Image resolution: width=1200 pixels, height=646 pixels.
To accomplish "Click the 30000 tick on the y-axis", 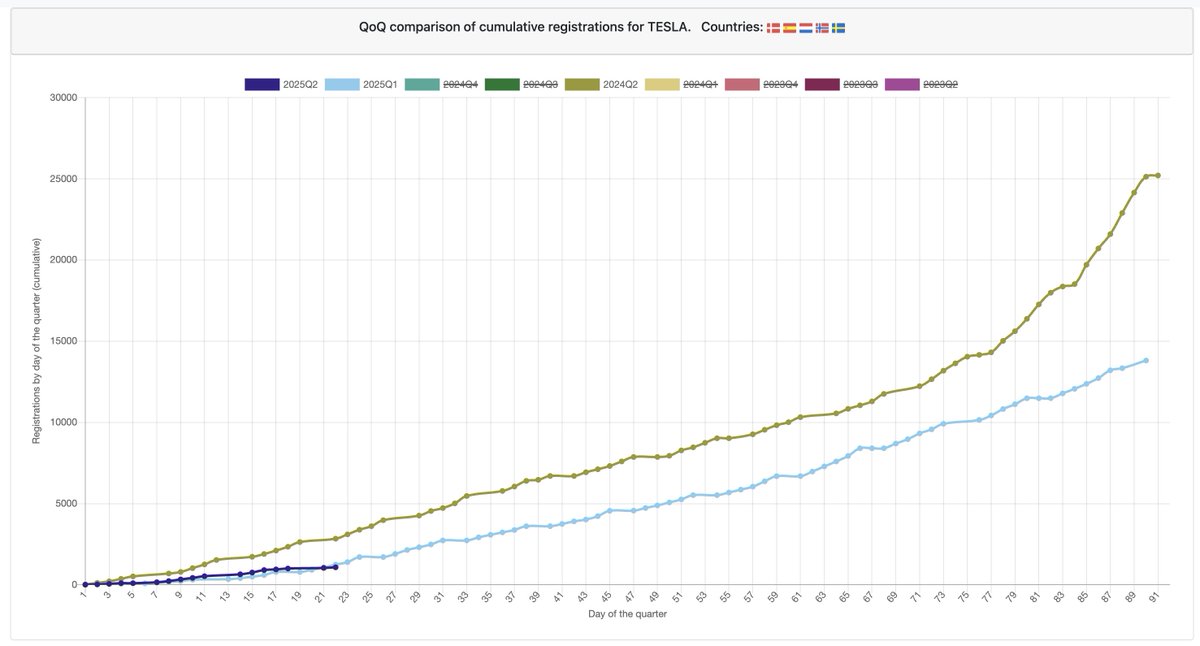I will tap(64, 98).
